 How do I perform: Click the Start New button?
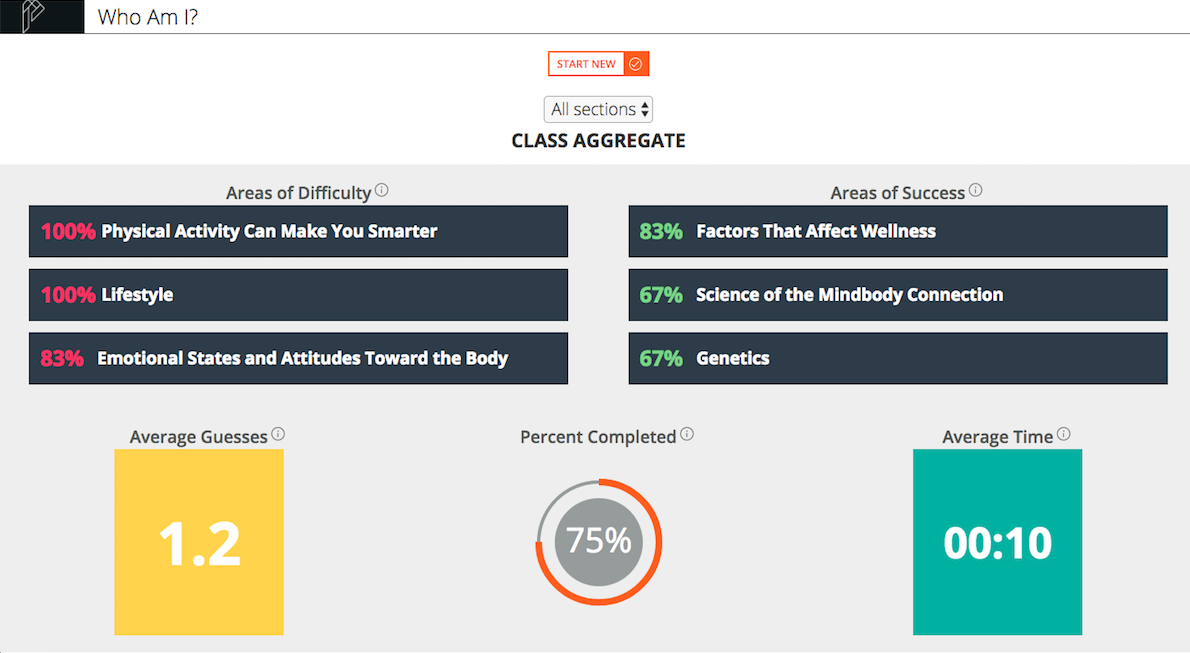tap(587, 64)
